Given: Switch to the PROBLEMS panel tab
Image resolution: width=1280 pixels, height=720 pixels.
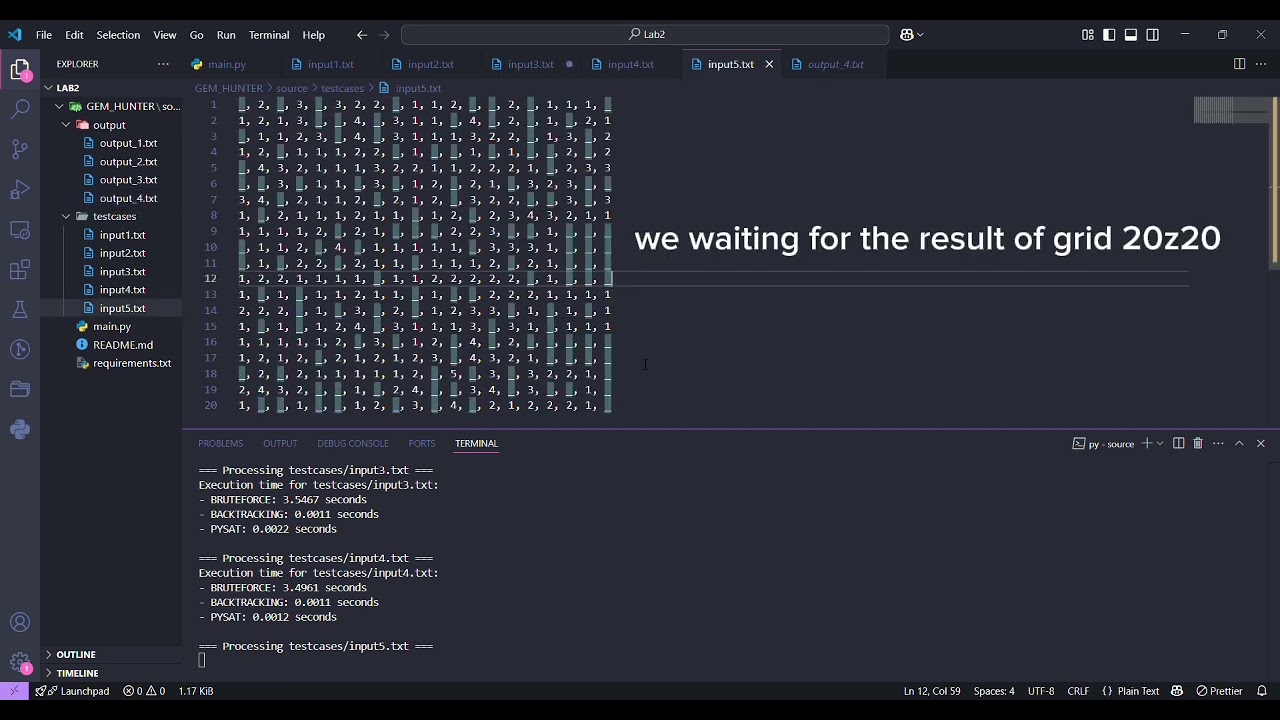Looking at the screenshot, I should pyautogui.click(x=220, y=443).
